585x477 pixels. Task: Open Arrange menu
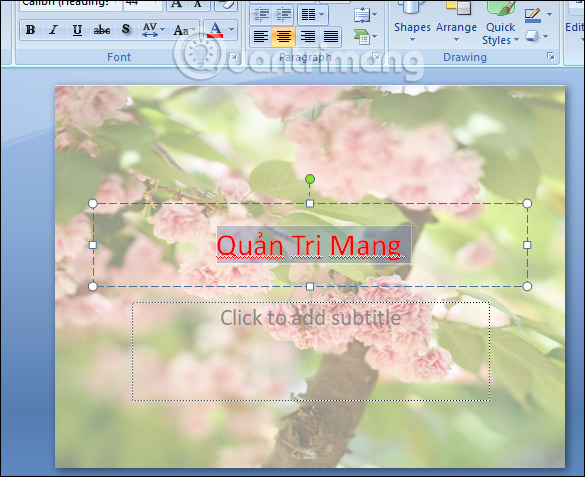click(456, 22)
